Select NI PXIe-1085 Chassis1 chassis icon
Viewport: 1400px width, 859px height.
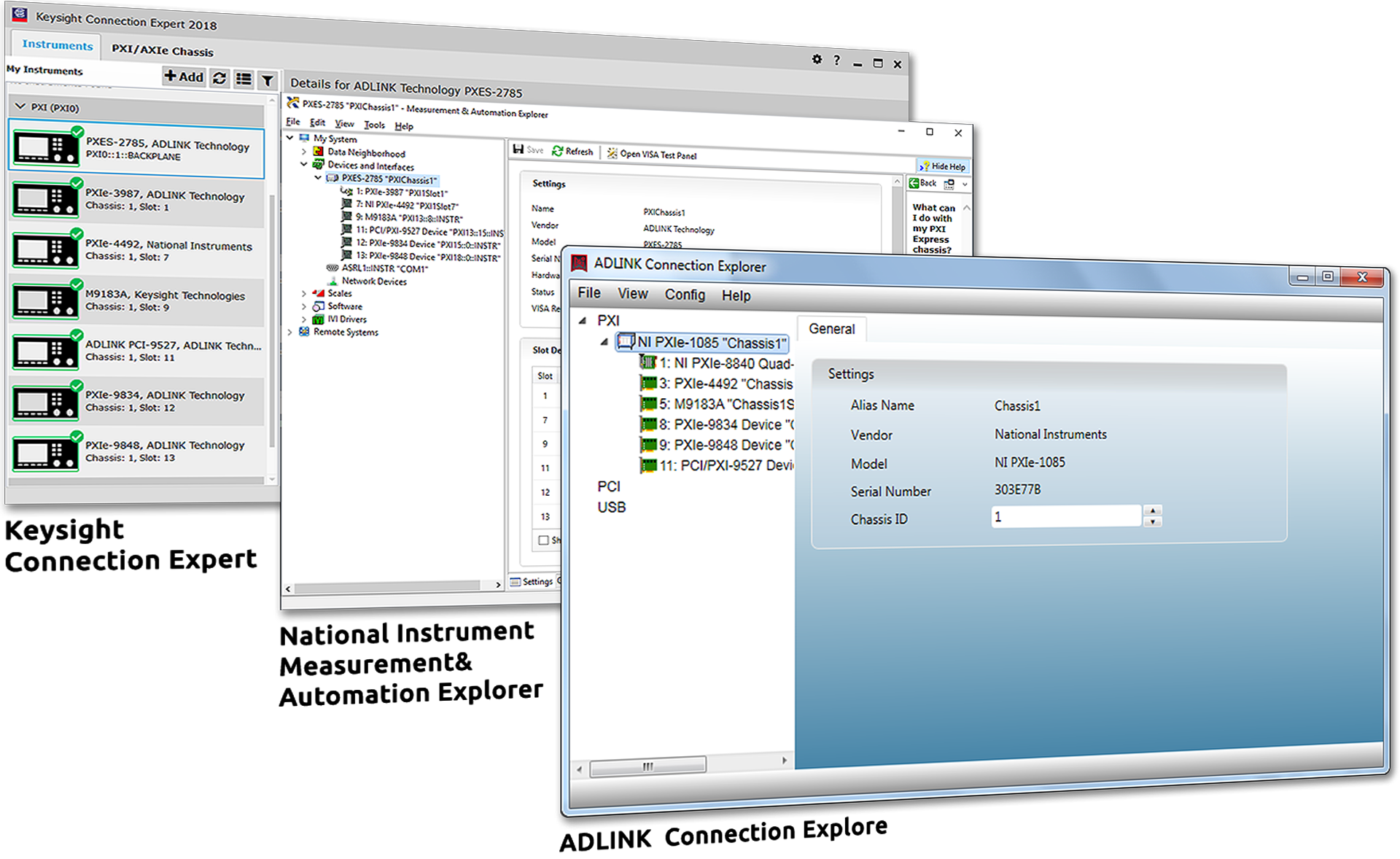pyautogui.click(x=626, y=341)
